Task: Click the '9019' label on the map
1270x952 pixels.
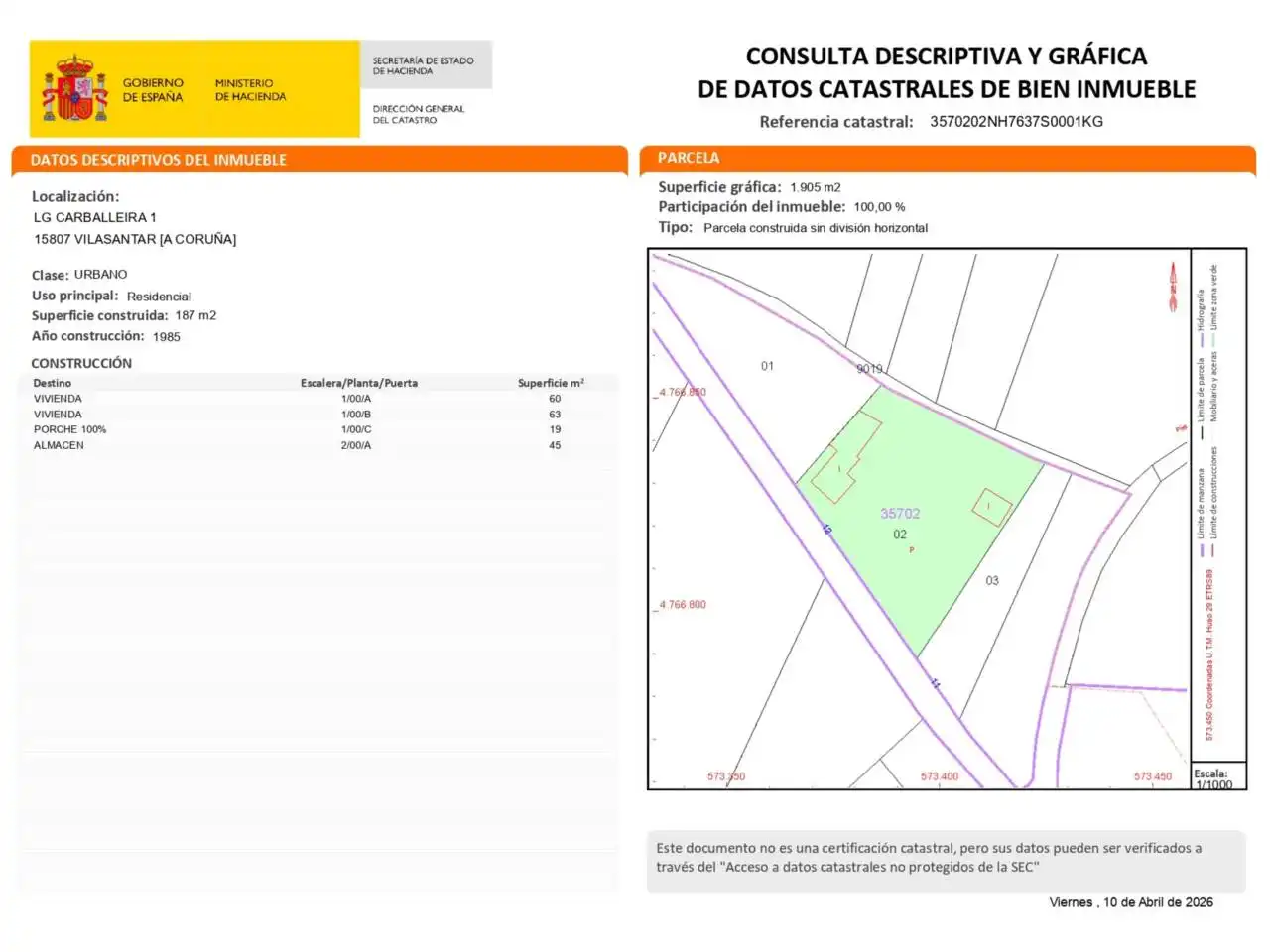Action: 869,369
